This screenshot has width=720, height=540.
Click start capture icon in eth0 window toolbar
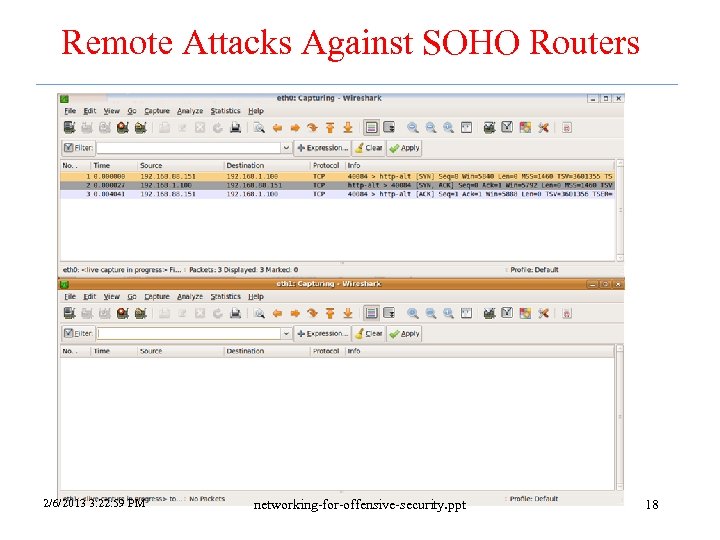click(x=105, y=128)
